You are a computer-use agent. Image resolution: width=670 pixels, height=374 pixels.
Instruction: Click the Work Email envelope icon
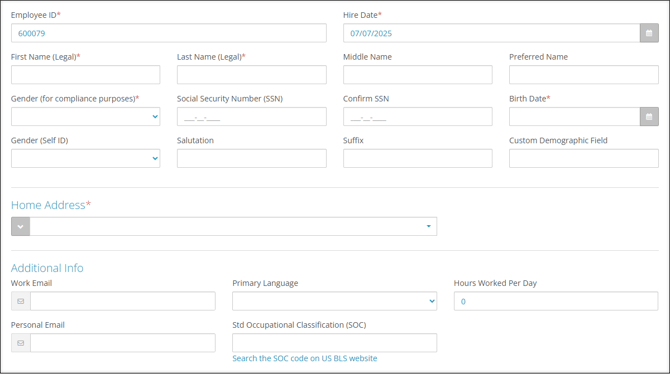pos(21,301)
